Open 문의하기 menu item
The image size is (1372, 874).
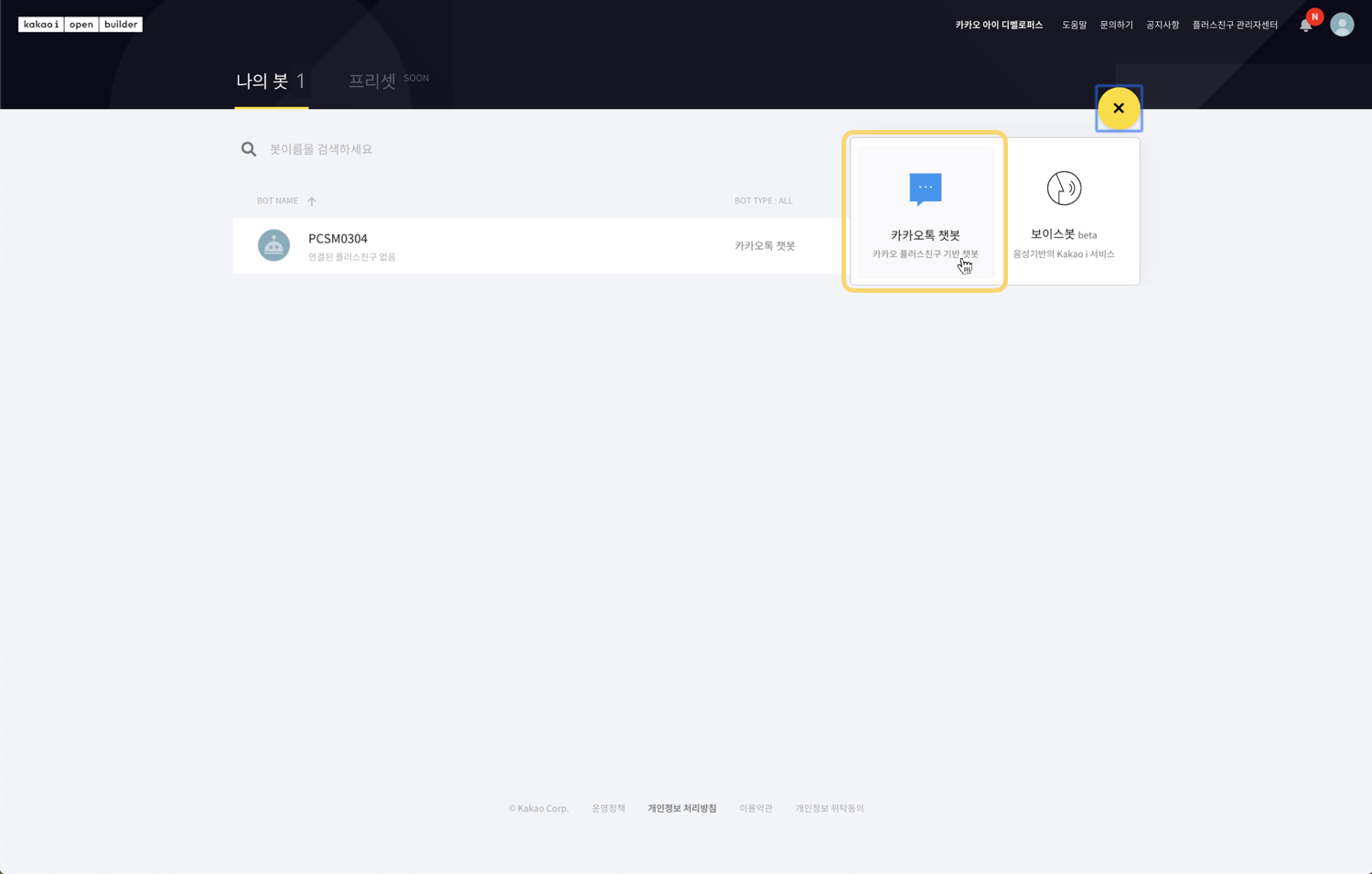(x=1116, y=25)
